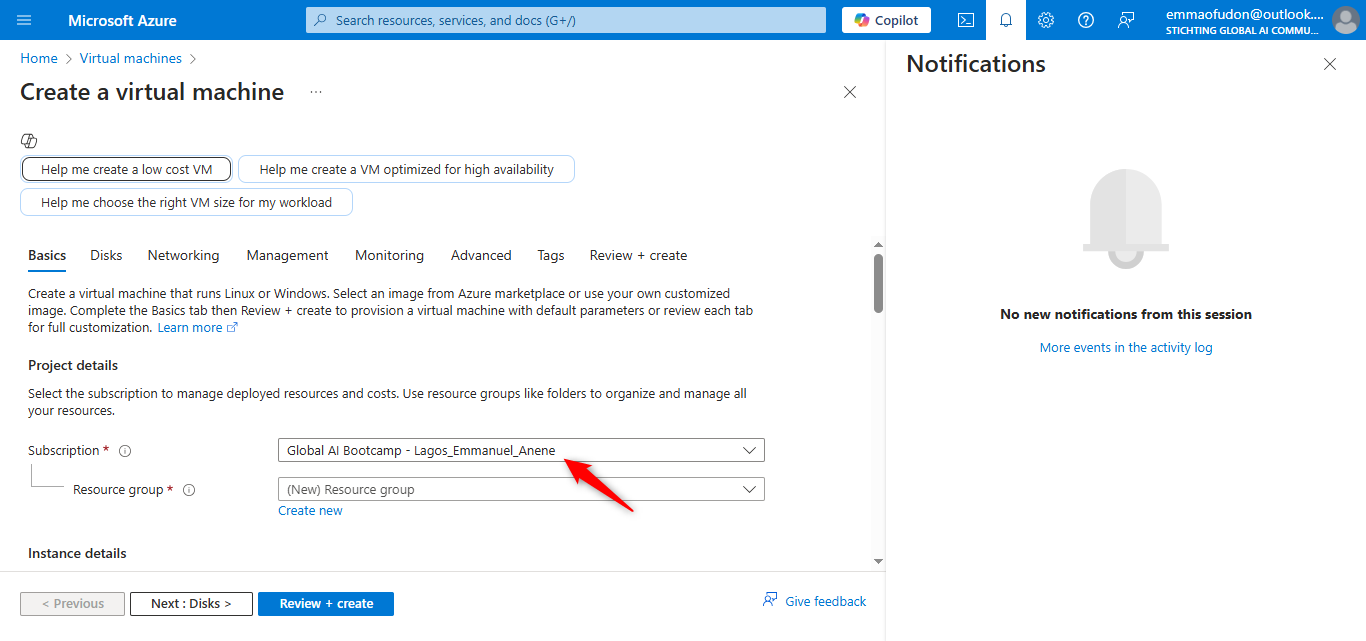Open Give feedback link
This screenshot has width=1366, height=641.
click(x=814, y=601)
